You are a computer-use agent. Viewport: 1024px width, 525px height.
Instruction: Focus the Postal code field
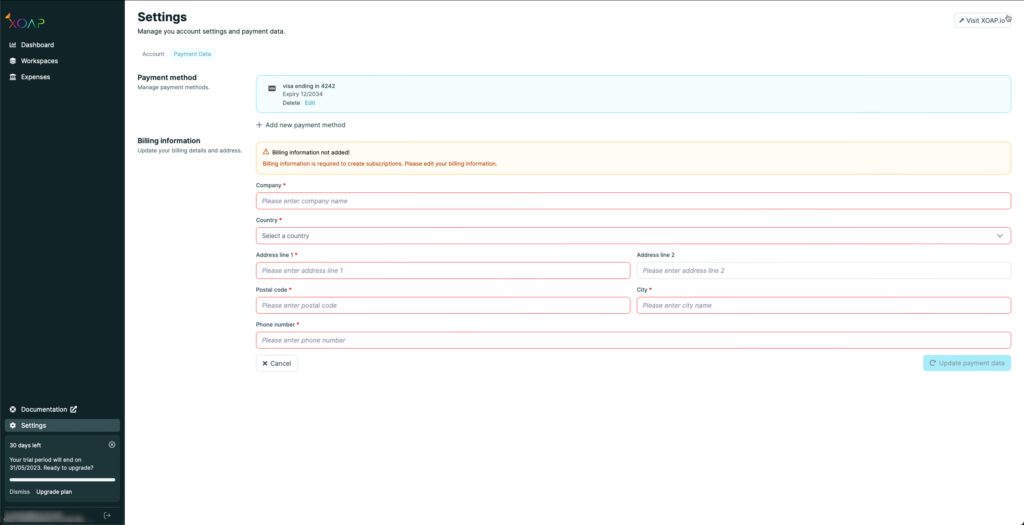pyautogui.click(x=443, y=306)
